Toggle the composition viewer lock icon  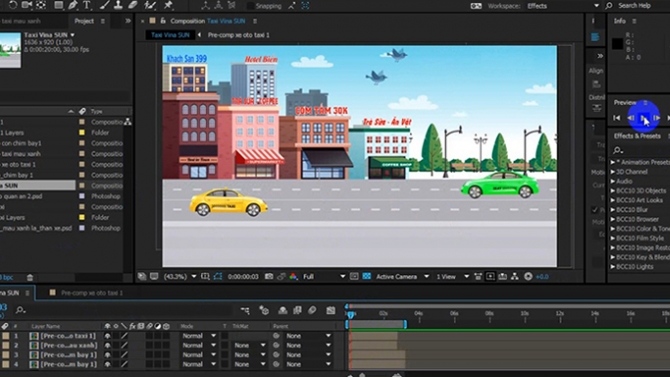pyautogui.click(x=163, y=21)
